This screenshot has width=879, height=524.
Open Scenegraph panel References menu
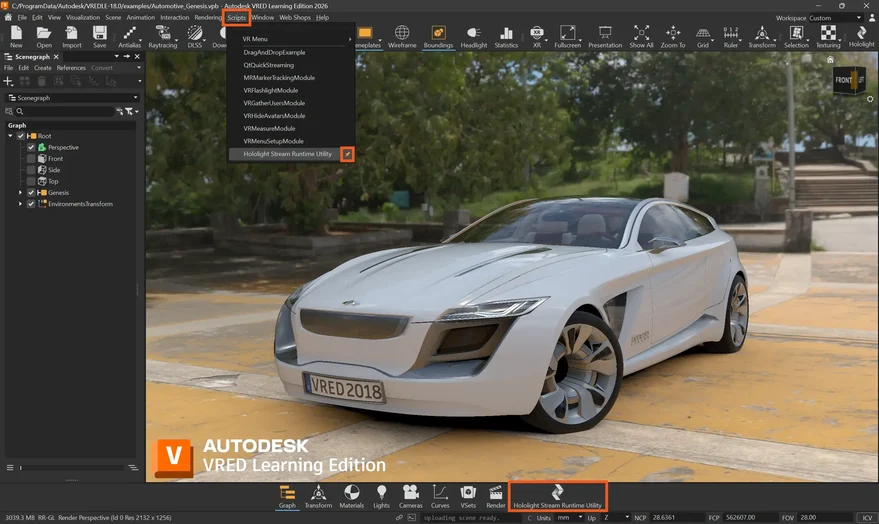point(71,68)
